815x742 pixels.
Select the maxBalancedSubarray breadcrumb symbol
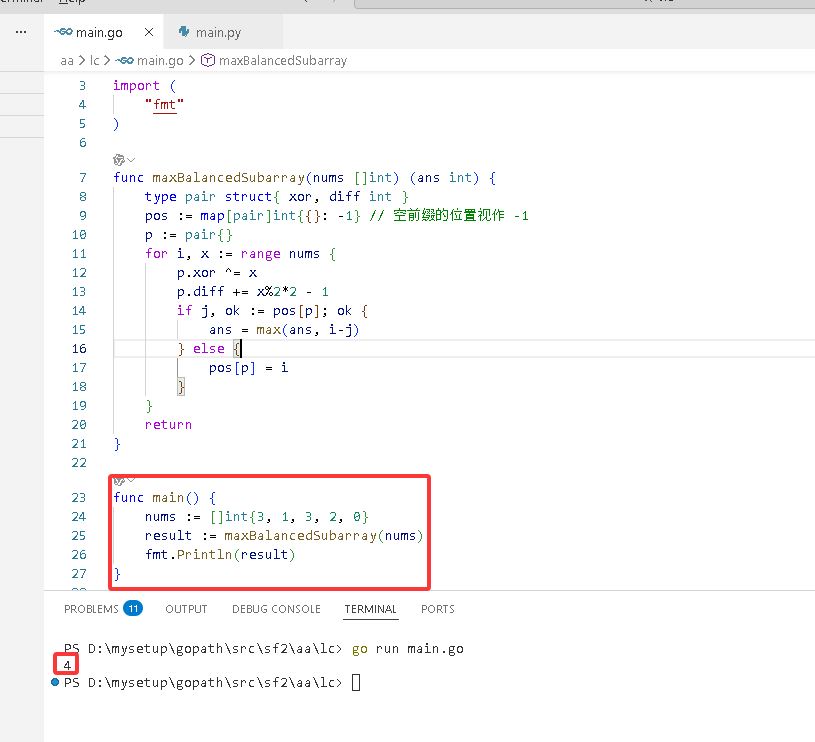point(283,61)
